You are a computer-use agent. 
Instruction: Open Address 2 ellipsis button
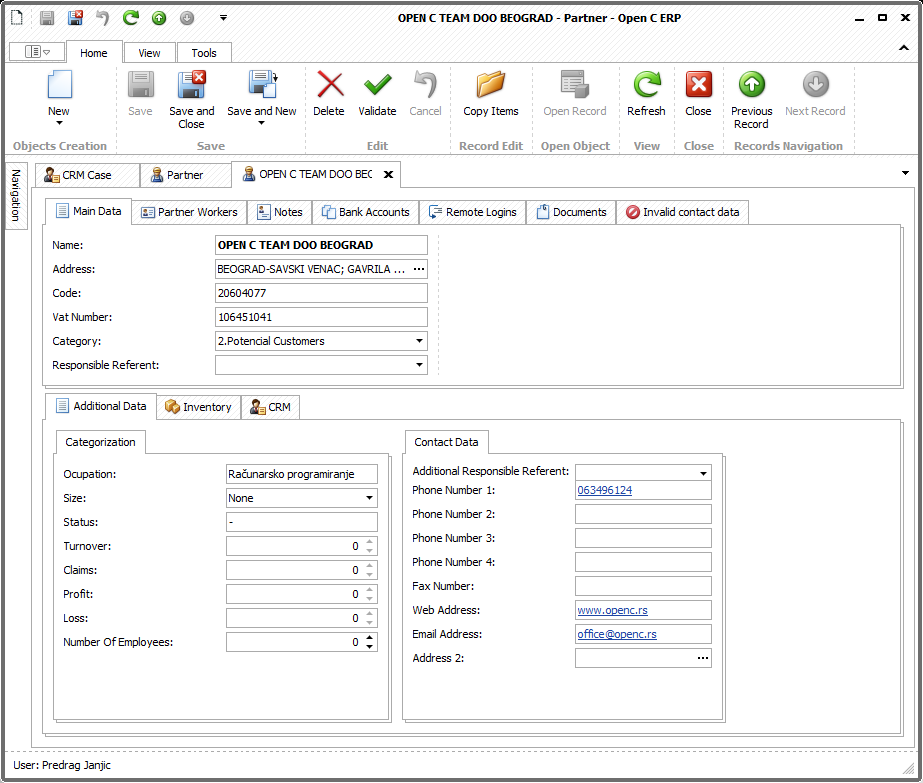point(703,658)
